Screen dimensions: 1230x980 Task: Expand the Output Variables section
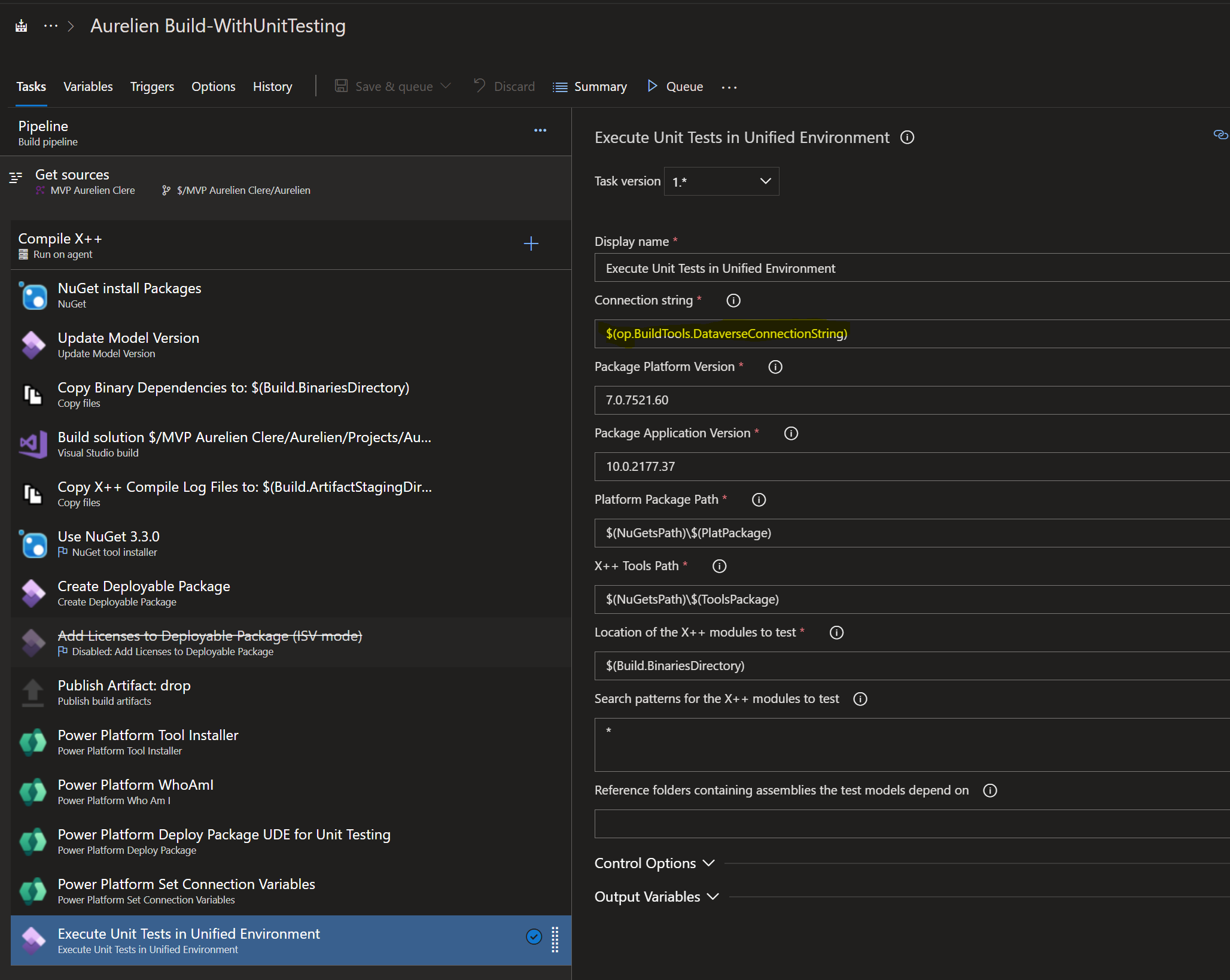(657, 897)
